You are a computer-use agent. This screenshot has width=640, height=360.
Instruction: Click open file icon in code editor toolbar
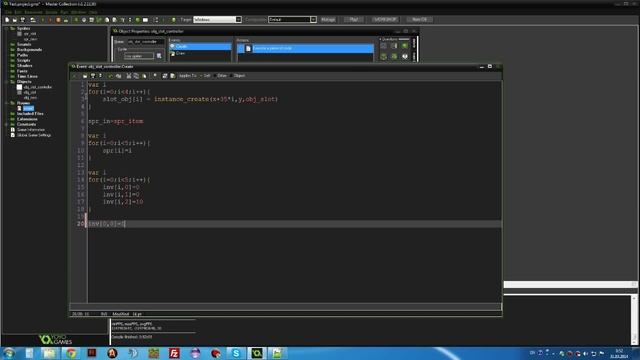click(85, 76)
